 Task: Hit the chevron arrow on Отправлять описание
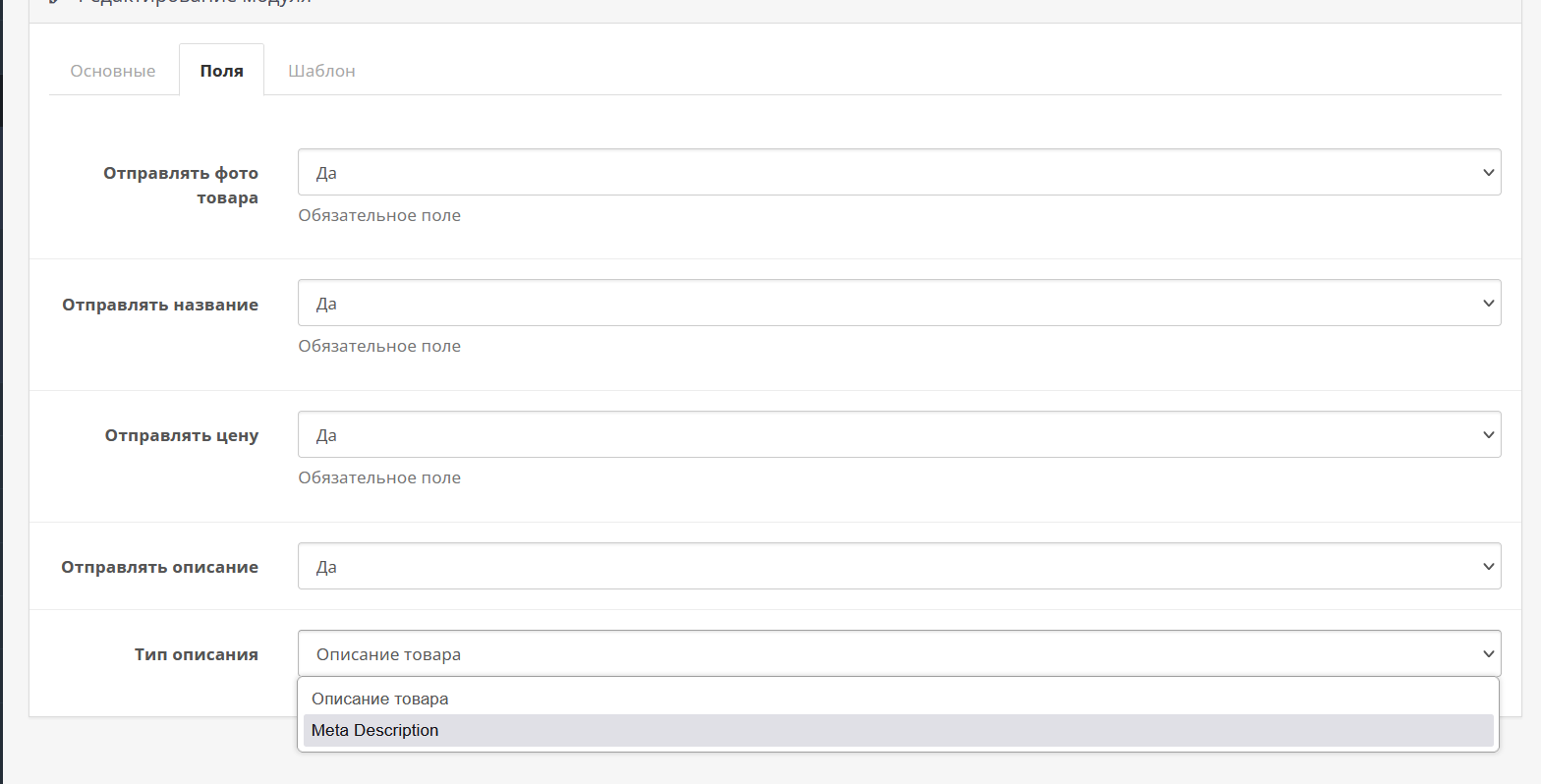[1487, 567]
